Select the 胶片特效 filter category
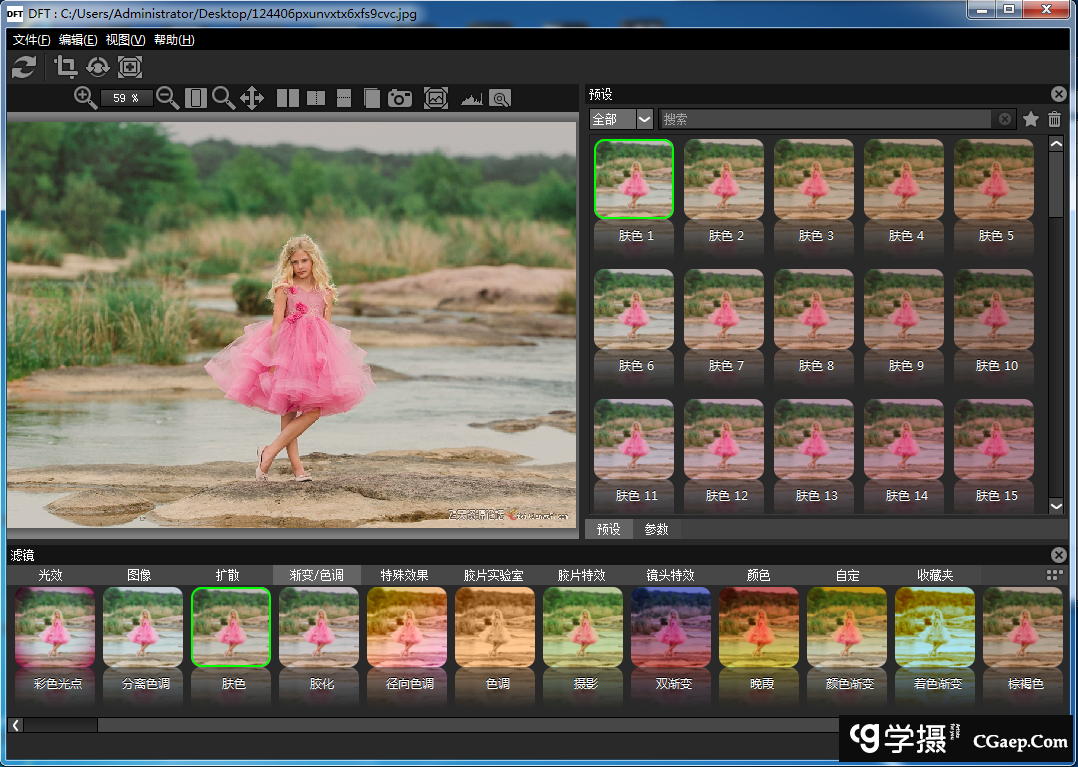 click(x=581, y=575)
